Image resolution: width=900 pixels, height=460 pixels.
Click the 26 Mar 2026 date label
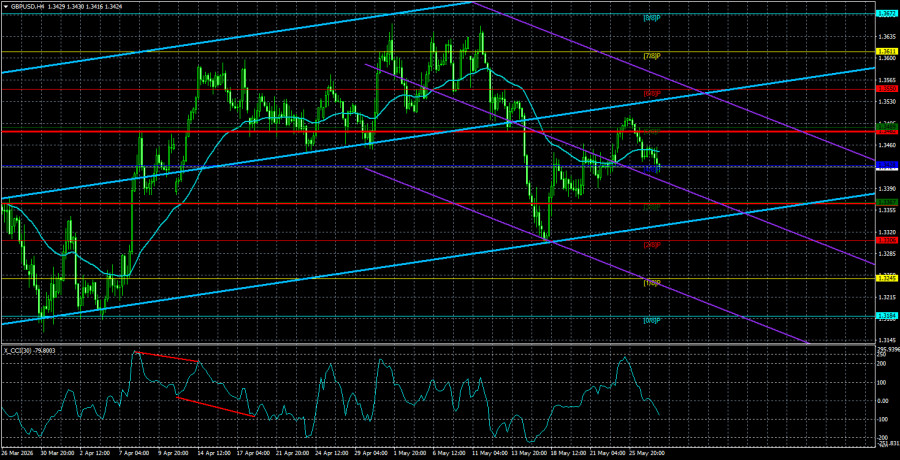point(18,454)
